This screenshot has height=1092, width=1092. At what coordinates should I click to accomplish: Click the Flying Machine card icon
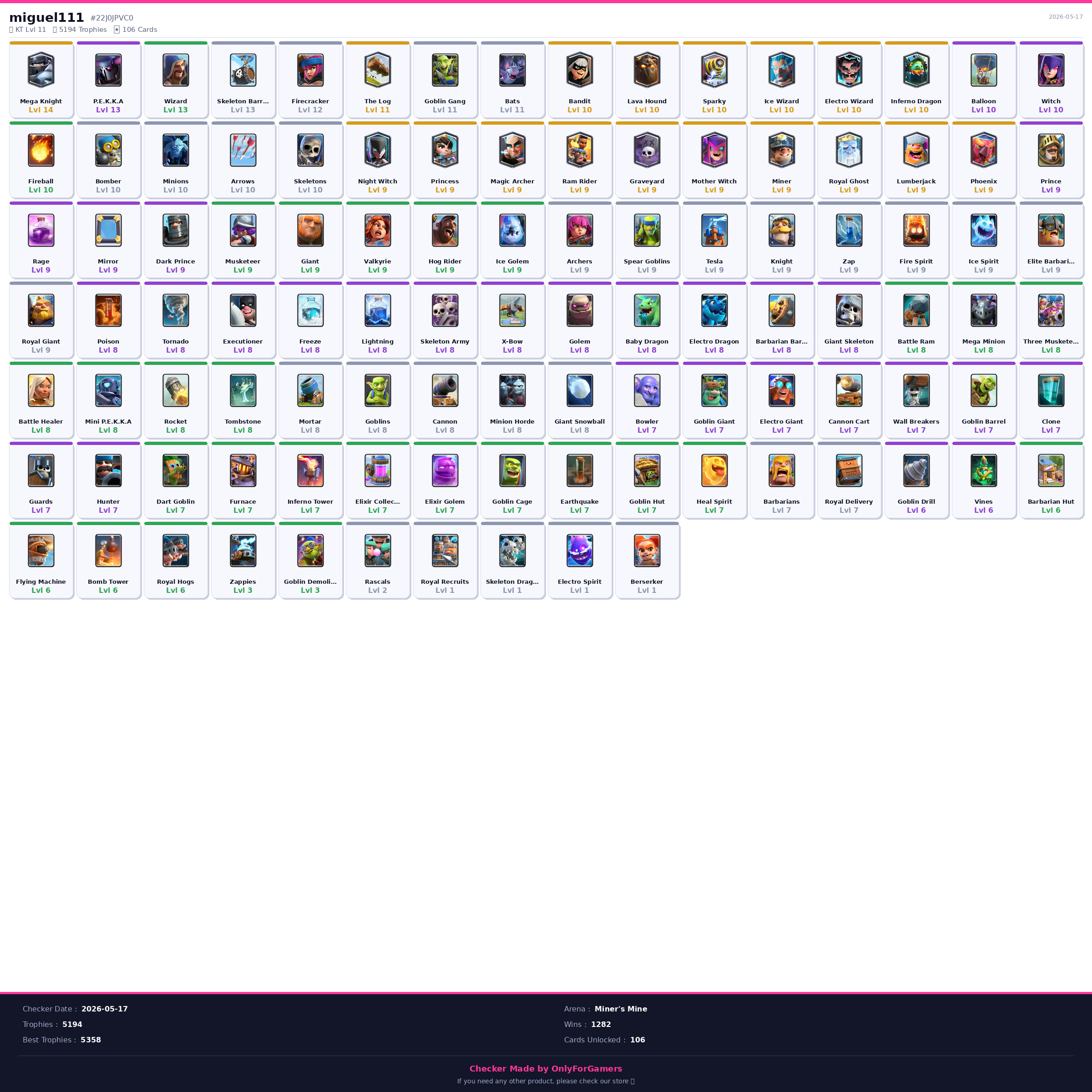[40, 551]
